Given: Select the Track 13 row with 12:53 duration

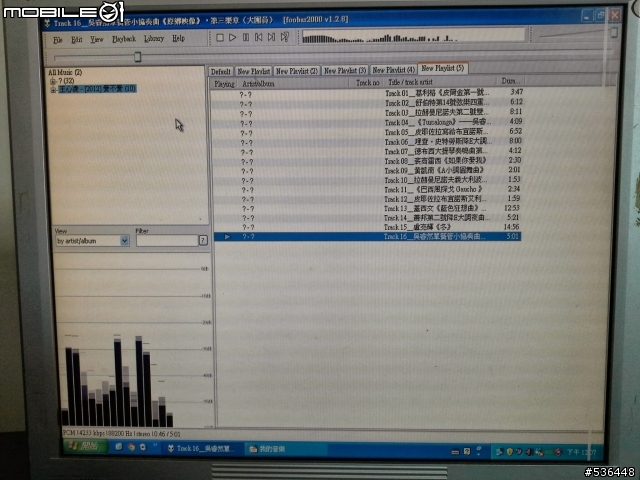Looking at the screenshot, I should coord(367,208).
